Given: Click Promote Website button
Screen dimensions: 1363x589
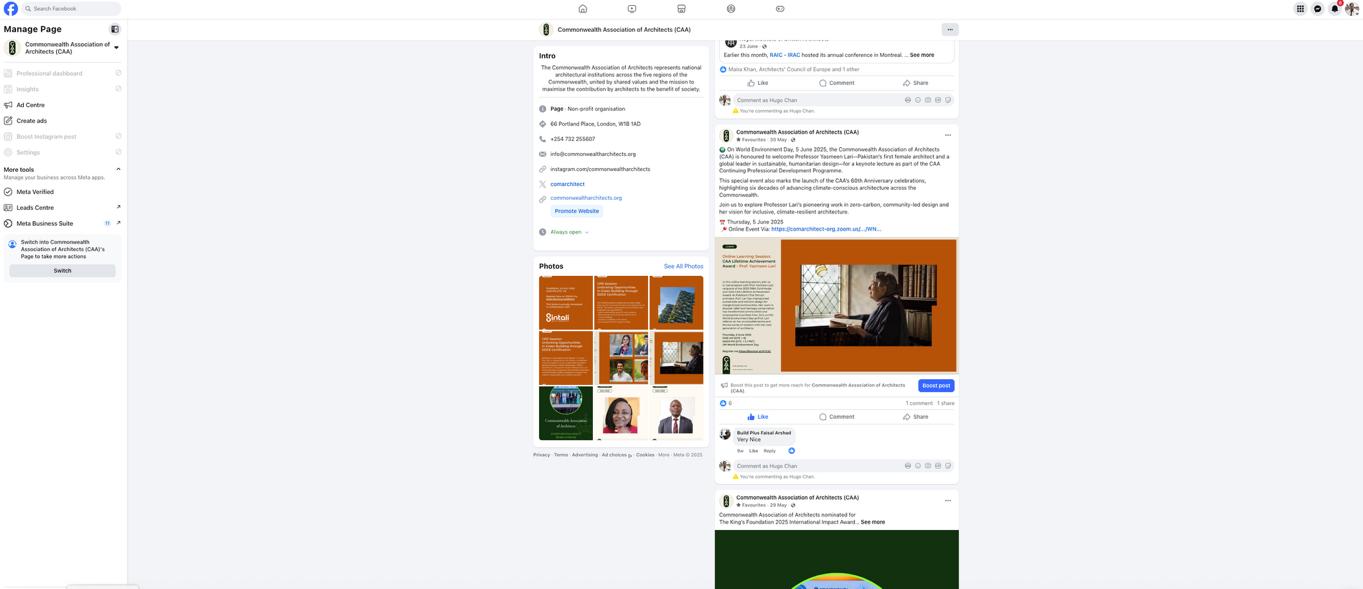Looking at the screenshot, I should coord(577,211).
